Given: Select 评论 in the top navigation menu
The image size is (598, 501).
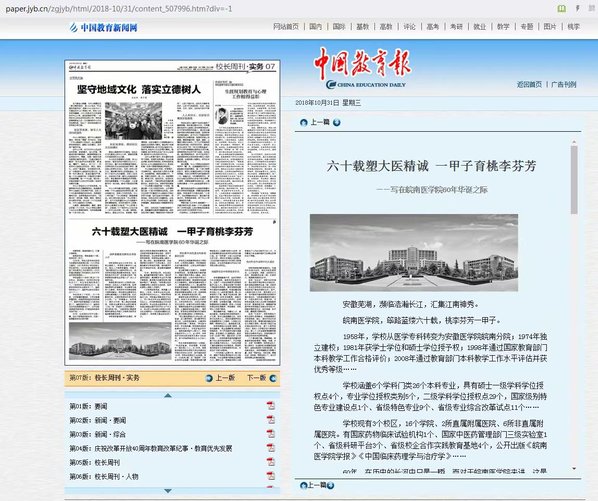Looking at the screenshot, I should [x=409, y=26].
